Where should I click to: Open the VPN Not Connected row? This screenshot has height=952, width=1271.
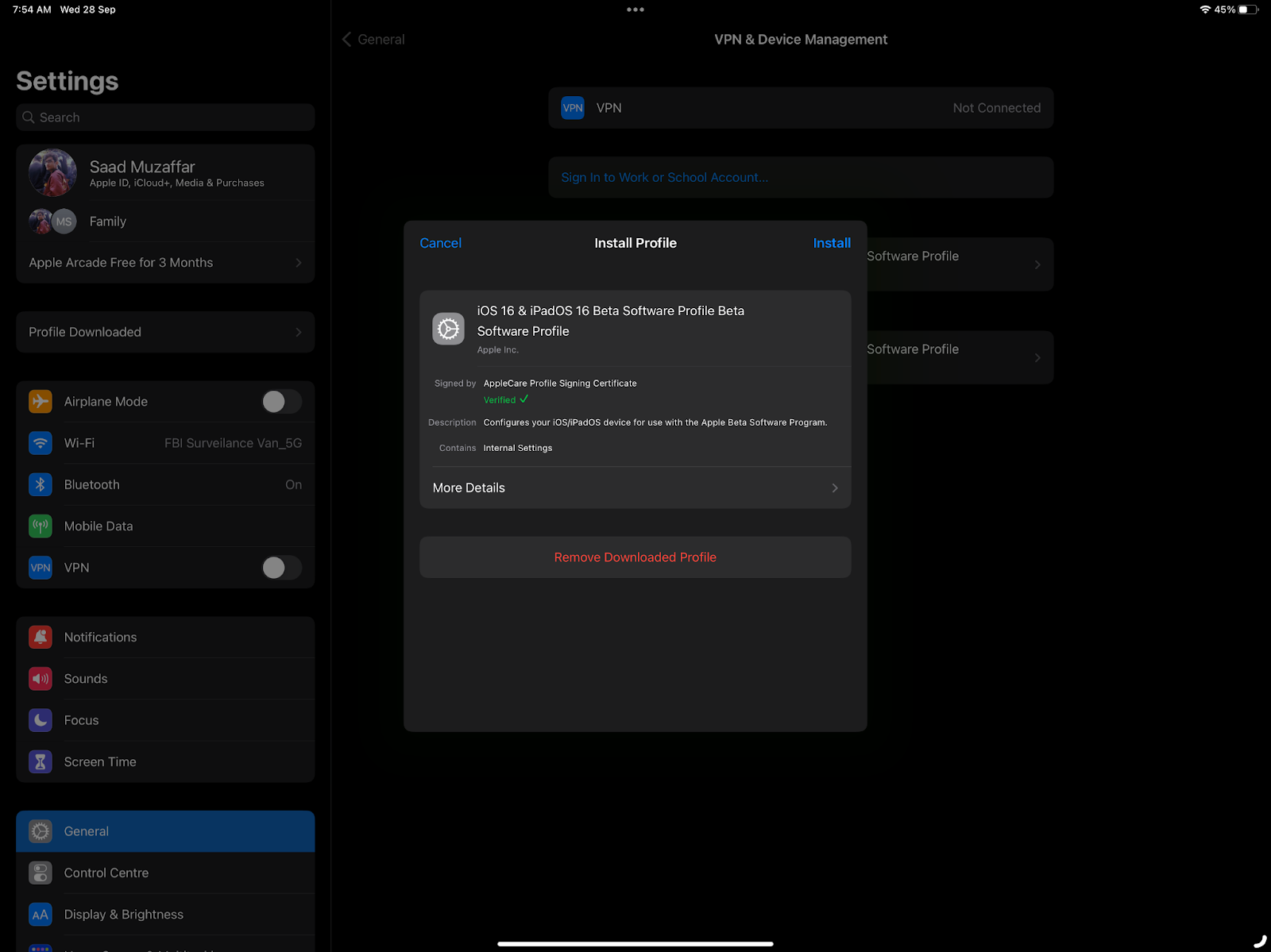[x=801, y=108]
